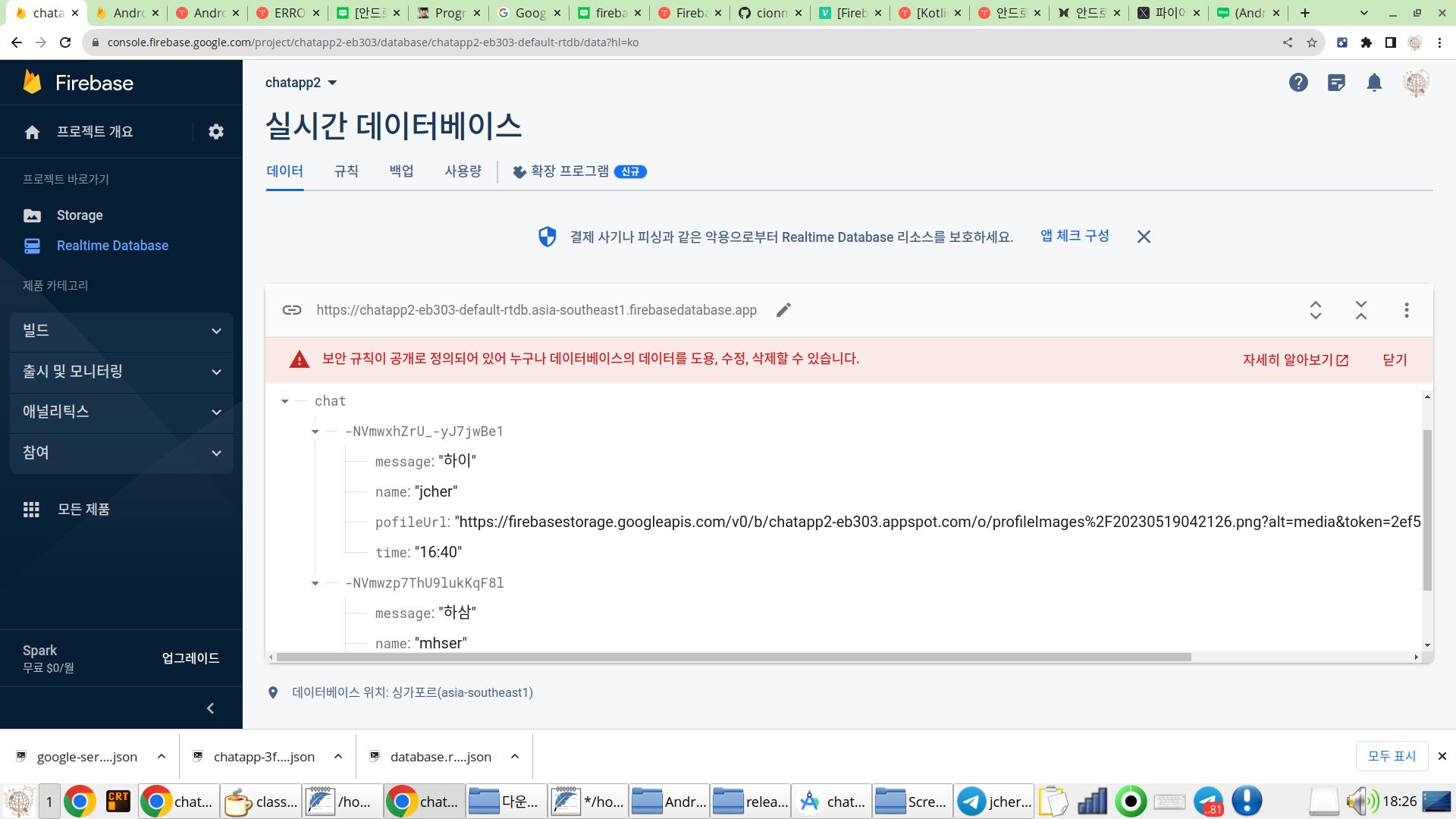Click the data tree horizontal scrollbar
The image size is (1456, 819).
click(734, 657)
